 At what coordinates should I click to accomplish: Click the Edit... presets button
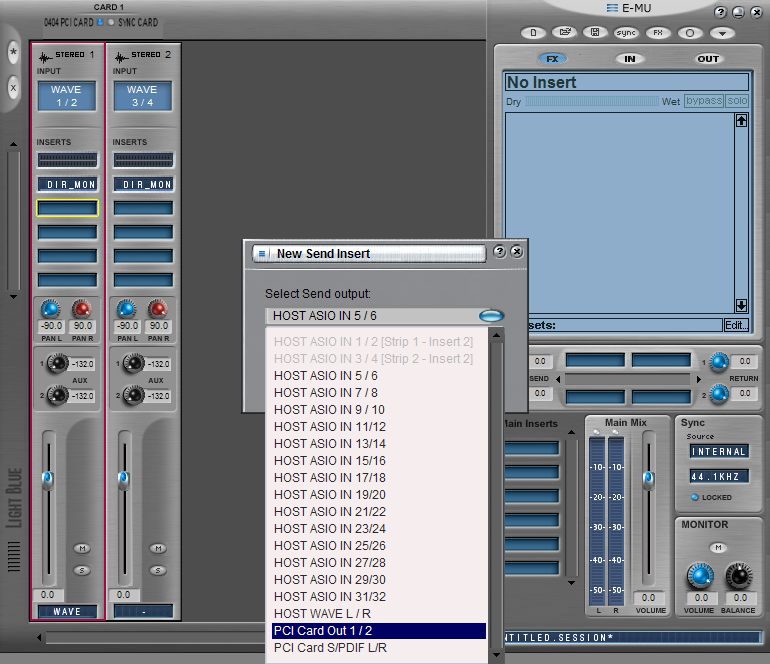point(736,325)
